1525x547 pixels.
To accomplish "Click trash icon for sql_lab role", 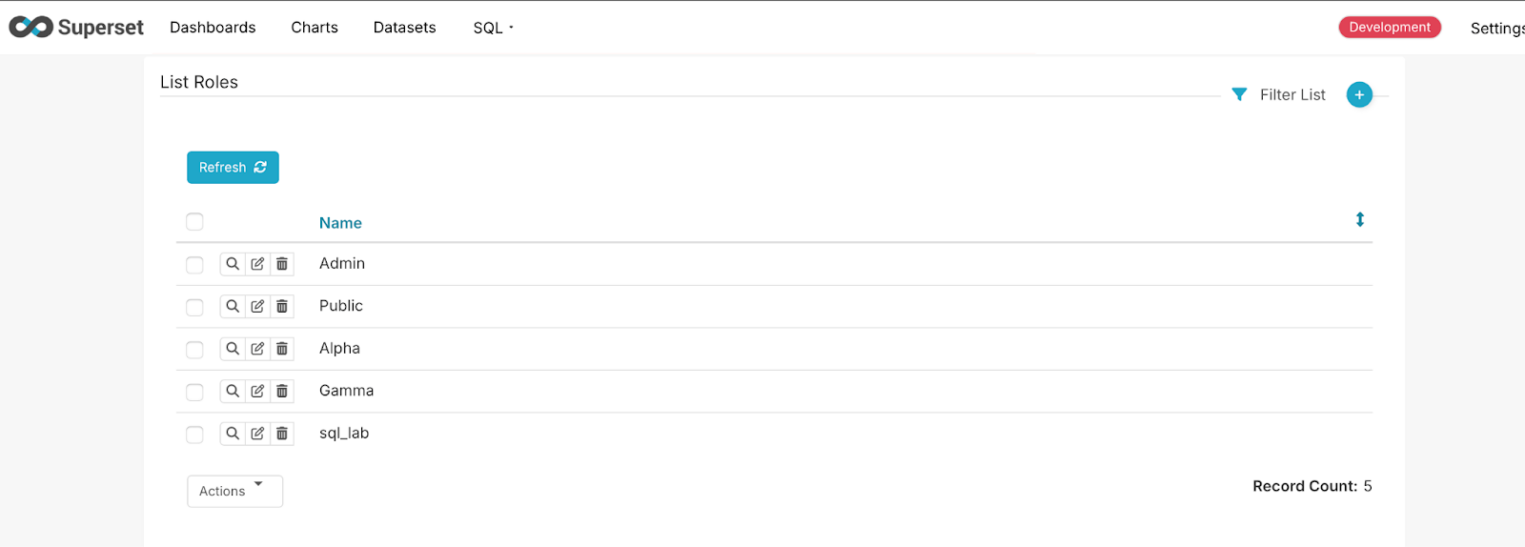I will [x=282, y=434].
